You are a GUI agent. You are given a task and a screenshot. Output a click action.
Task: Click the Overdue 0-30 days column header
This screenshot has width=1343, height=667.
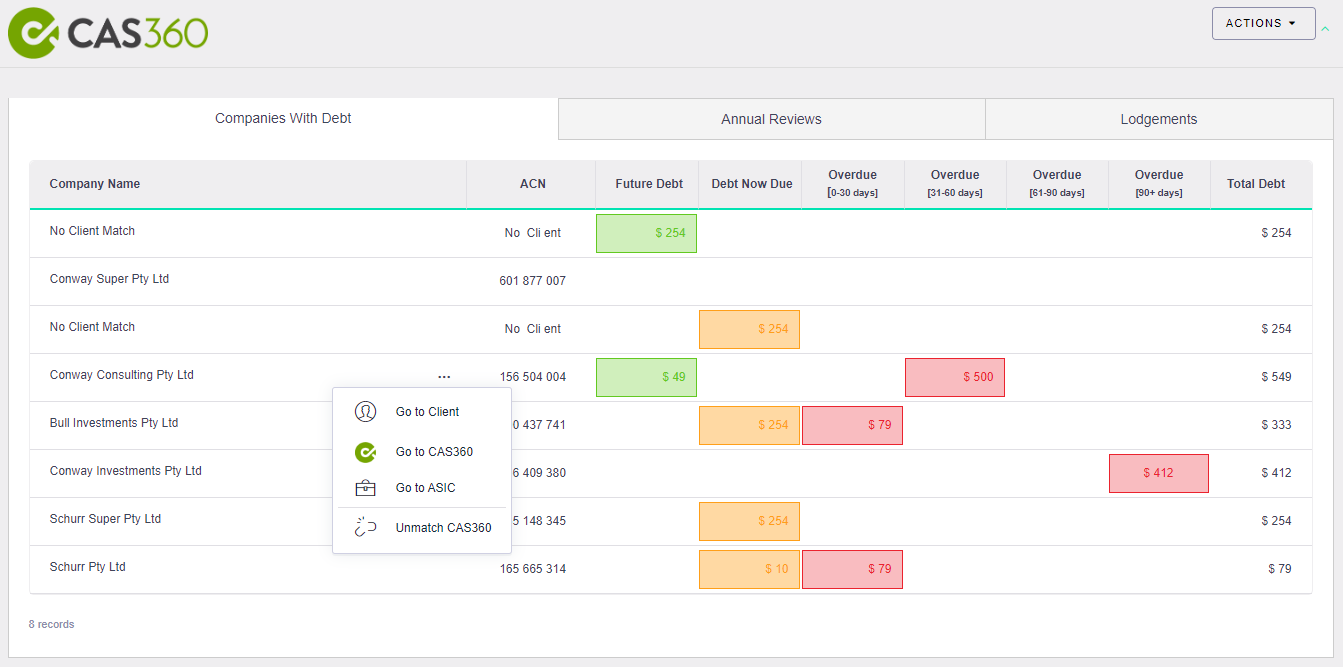[x=853, y=184]
